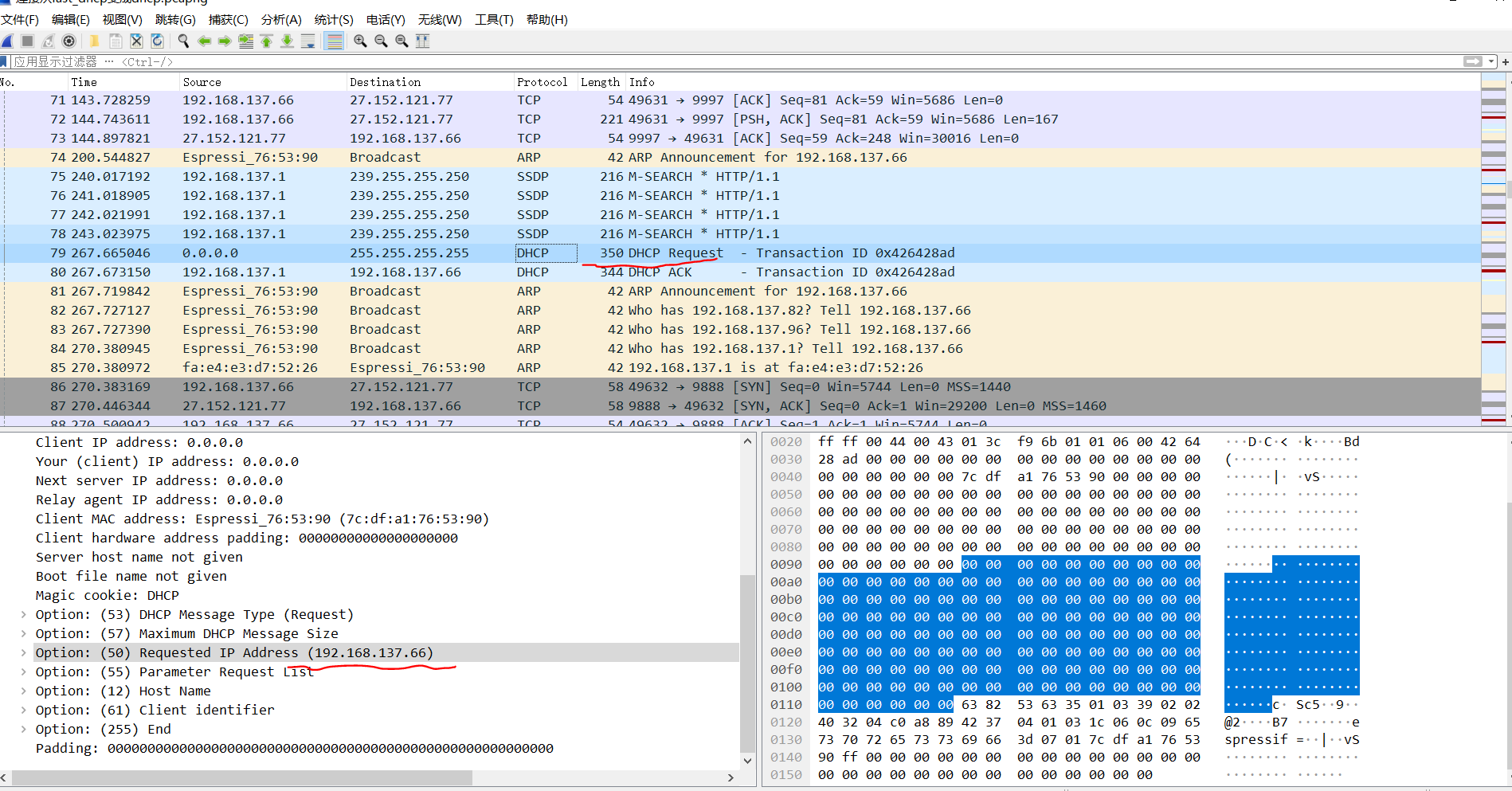This screenshot has width=1512, height=791.
Task: Select packet 86 TCP SYN row
Action: (741, 386)
